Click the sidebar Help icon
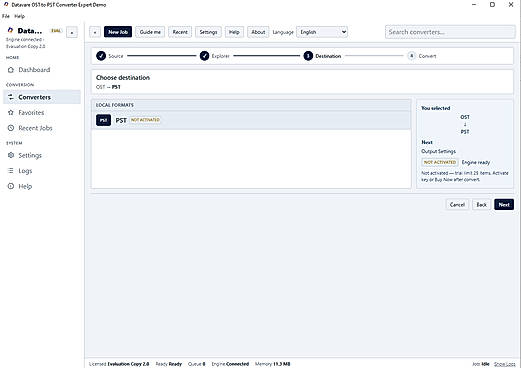 pos(11,186)
